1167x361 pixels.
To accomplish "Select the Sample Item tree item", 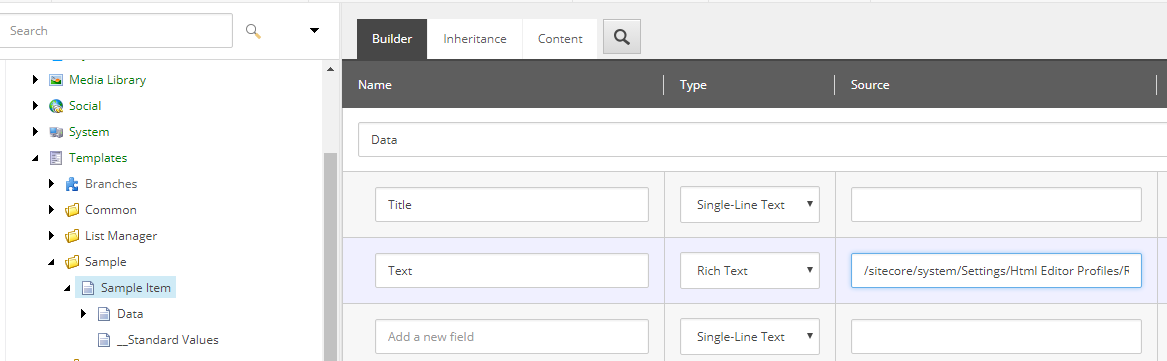I will [135, 288].
